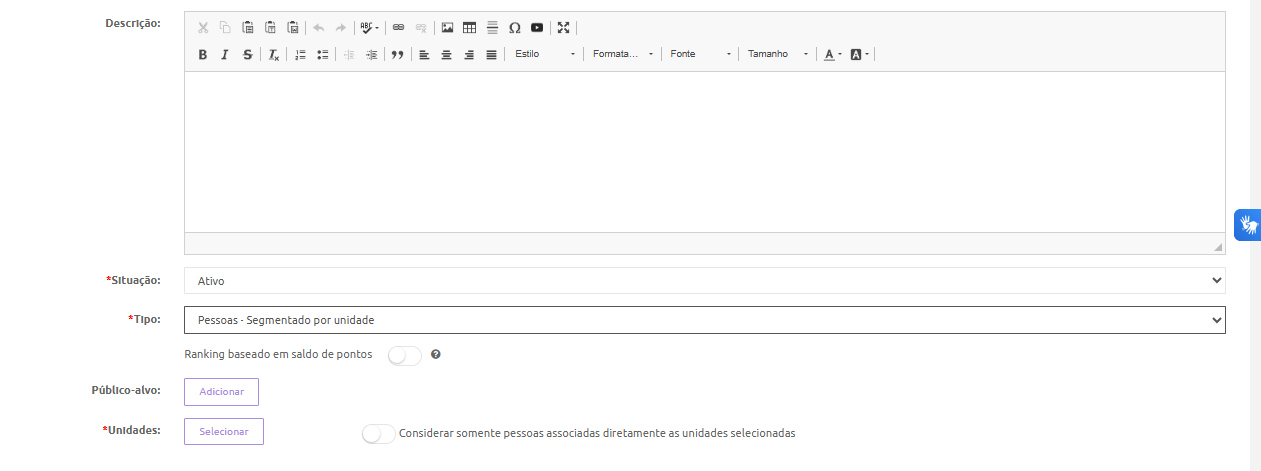Open the text color picker

tap(832, 55)
